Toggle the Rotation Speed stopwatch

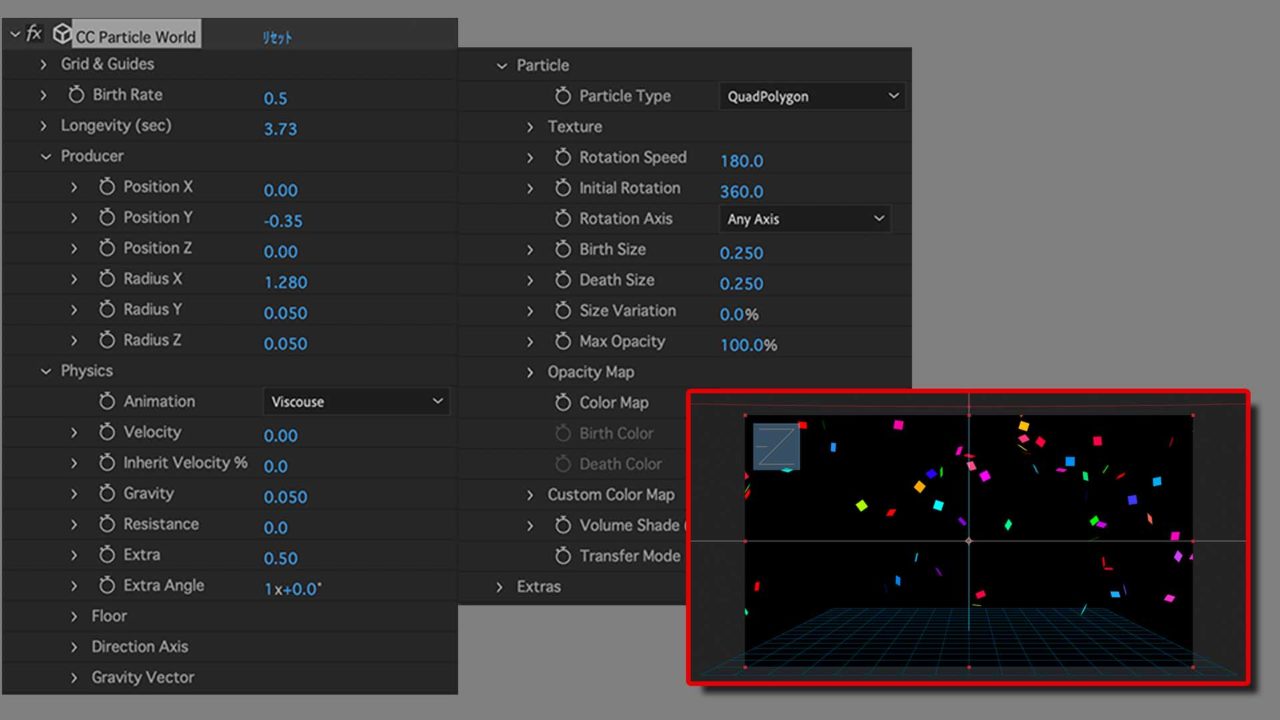563,158
